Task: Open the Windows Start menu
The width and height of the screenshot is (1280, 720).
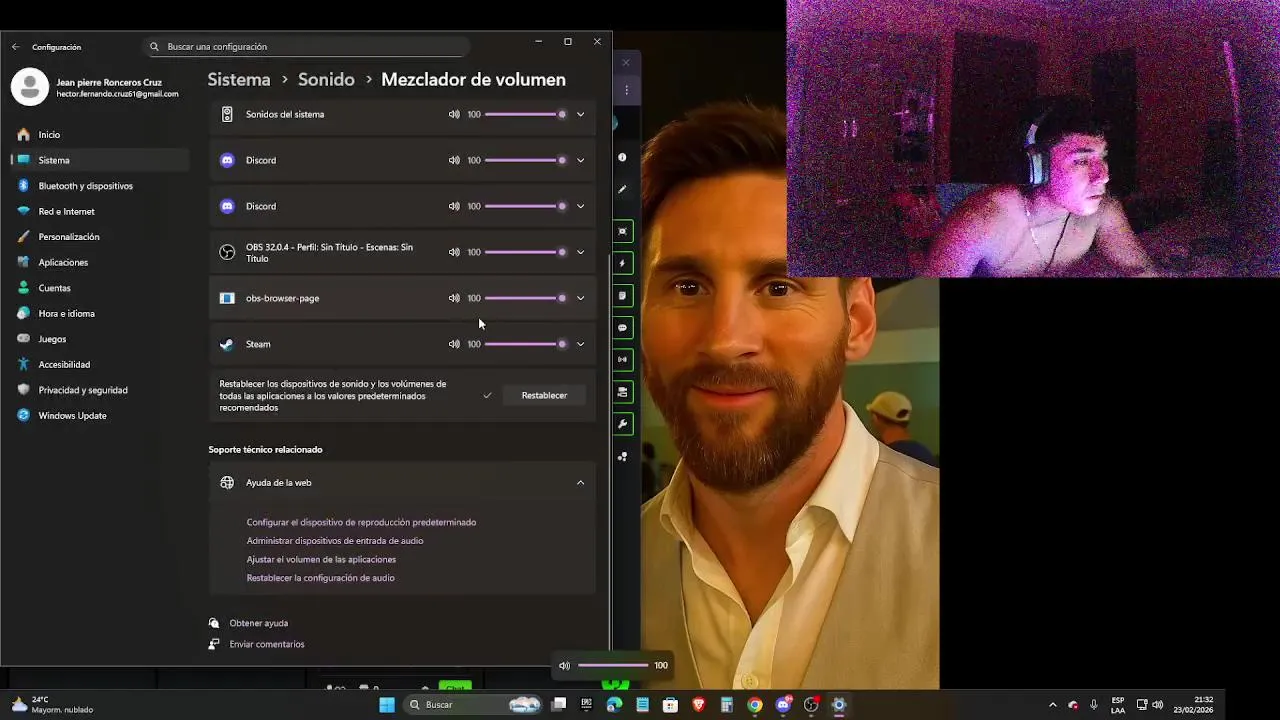Action: click(x=387, y=705)
